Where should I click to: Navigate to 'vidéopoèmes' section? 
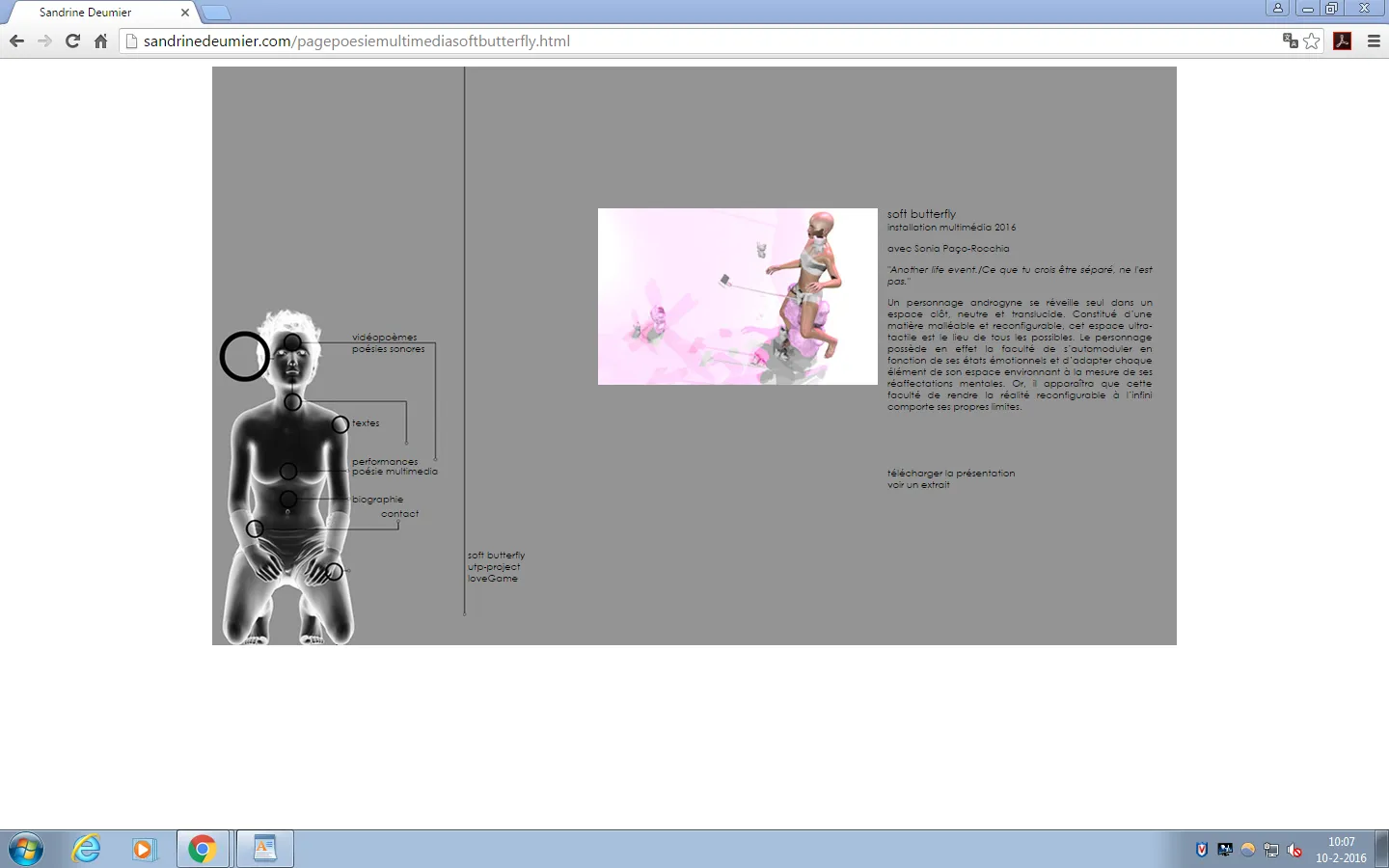click(x=384, y=338)
